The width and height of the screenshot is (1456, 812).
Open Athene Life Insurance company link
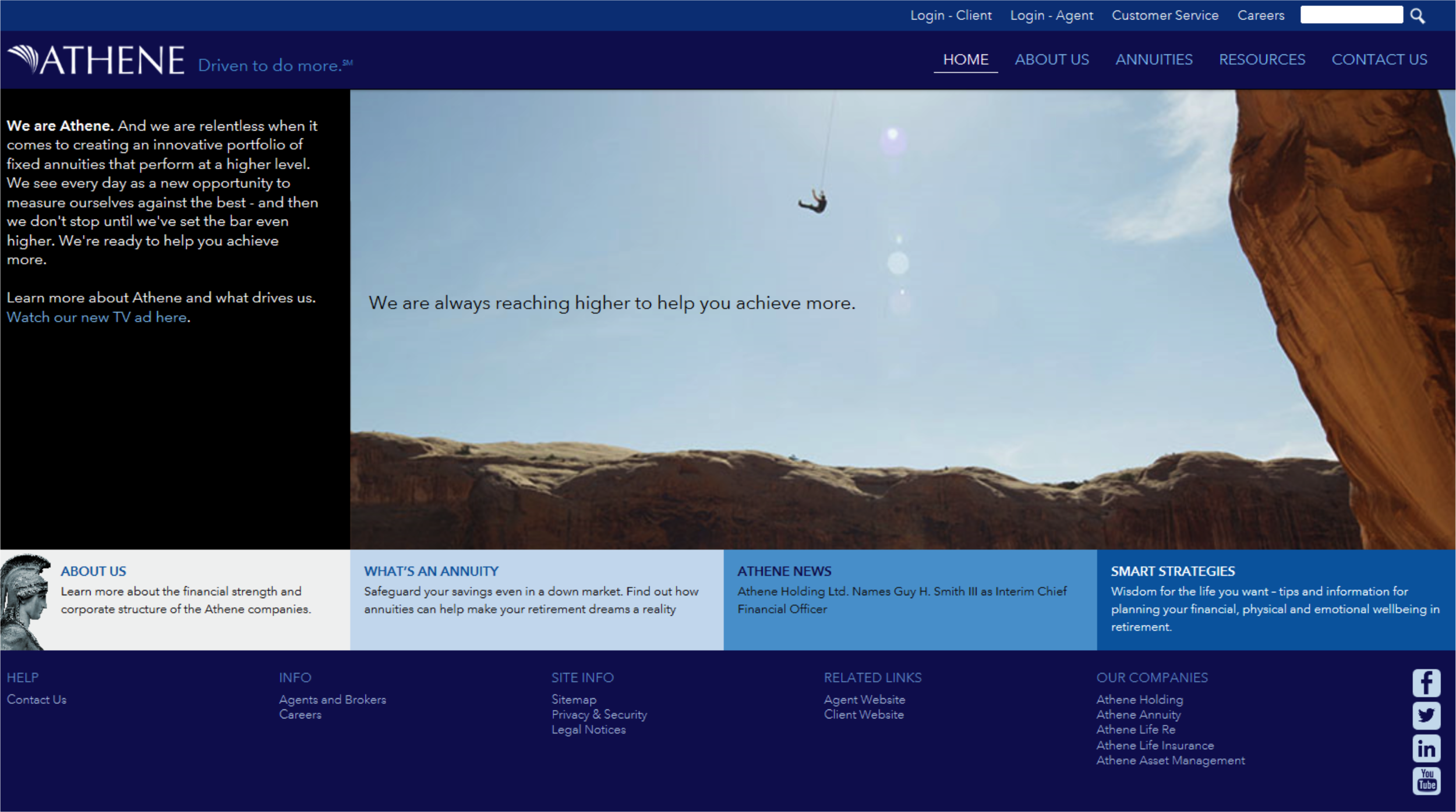pyautogui.click(x=1155, y=746)
